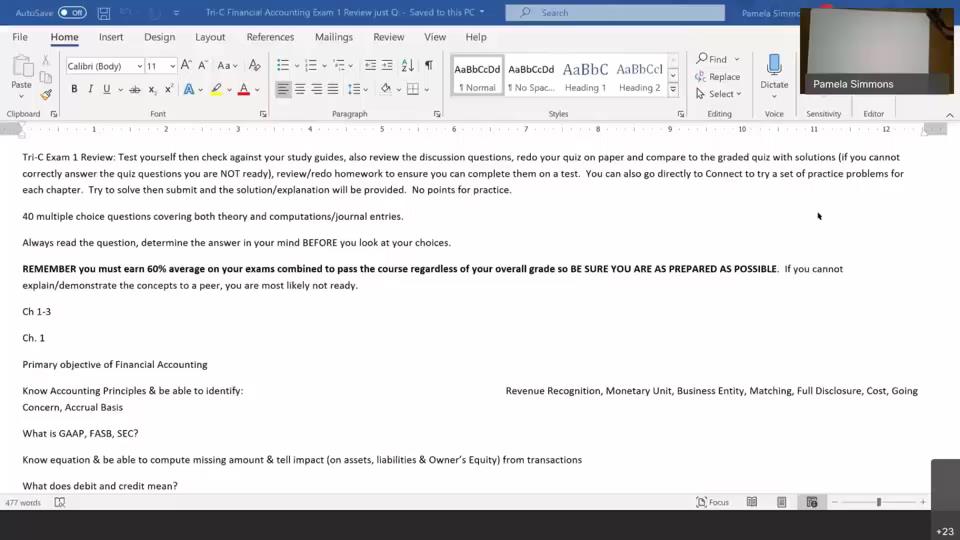
Task: Click the Numbering list icon
Action: pos(311,65)
